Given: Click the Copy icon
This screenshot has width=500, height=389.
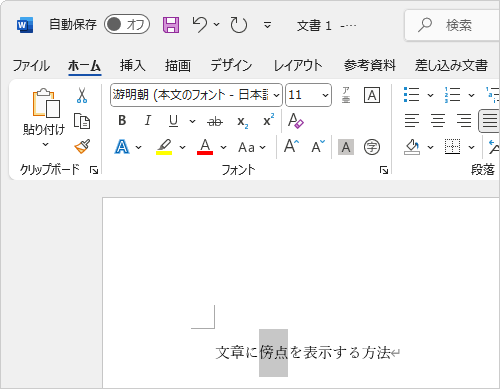Looking at the screenshot, I should click(82, 121).
